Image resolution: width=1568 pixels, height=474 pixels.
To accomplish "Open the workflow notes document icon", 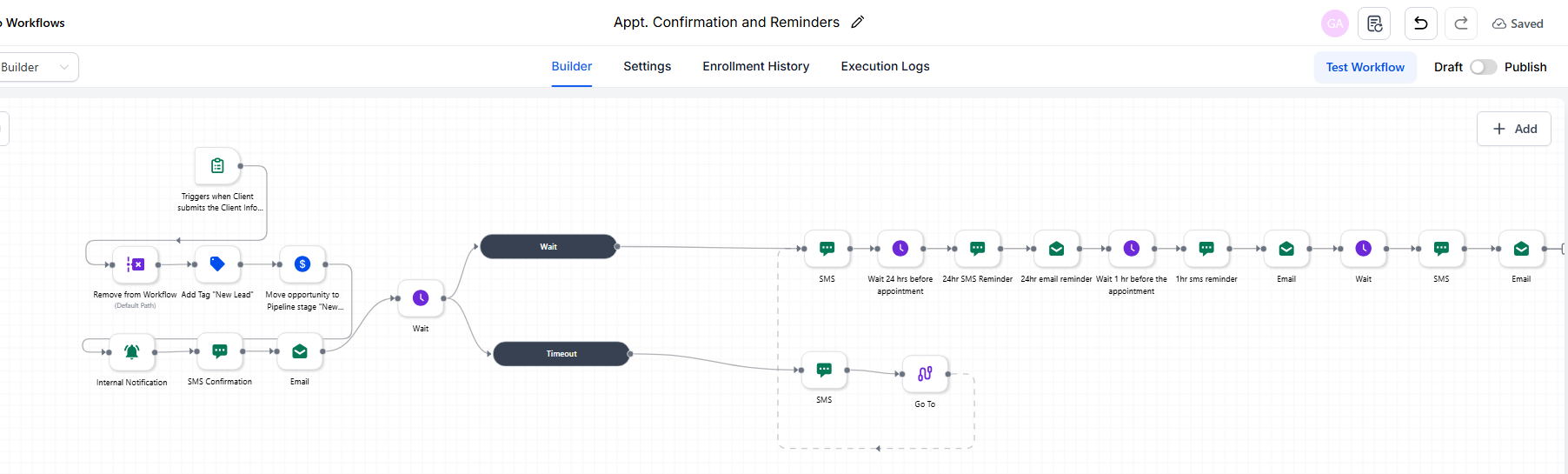I will (1374, 23).
